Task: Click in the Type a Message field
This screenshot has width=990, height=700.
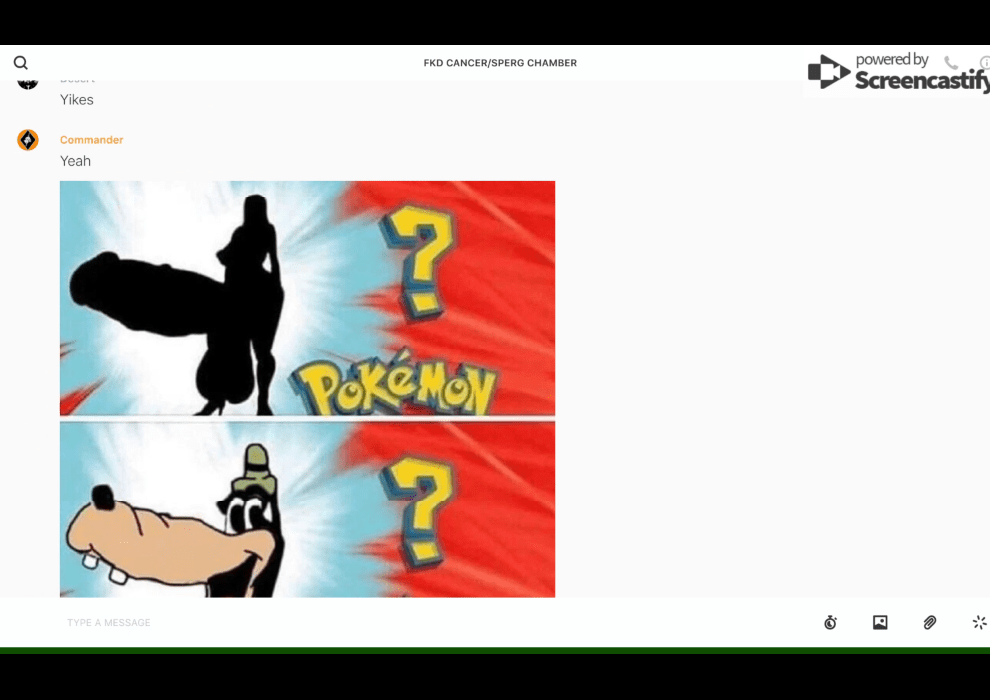Action: (x=400, y=622)
